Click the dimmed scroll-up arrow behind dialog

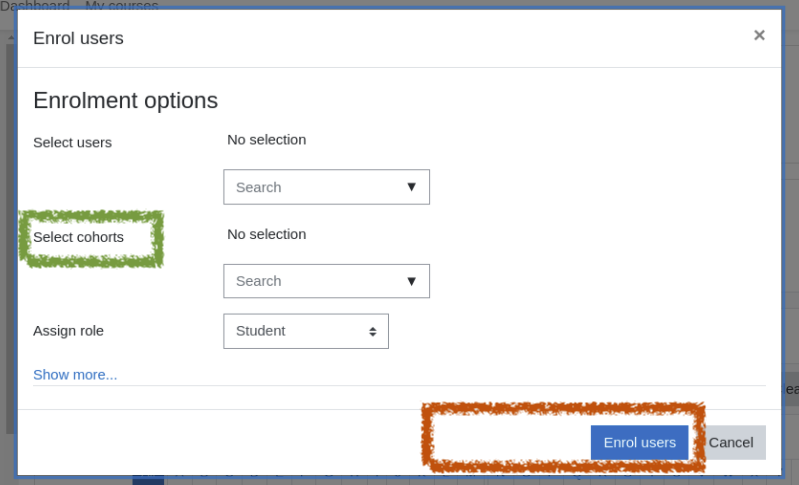coord(10,38)
